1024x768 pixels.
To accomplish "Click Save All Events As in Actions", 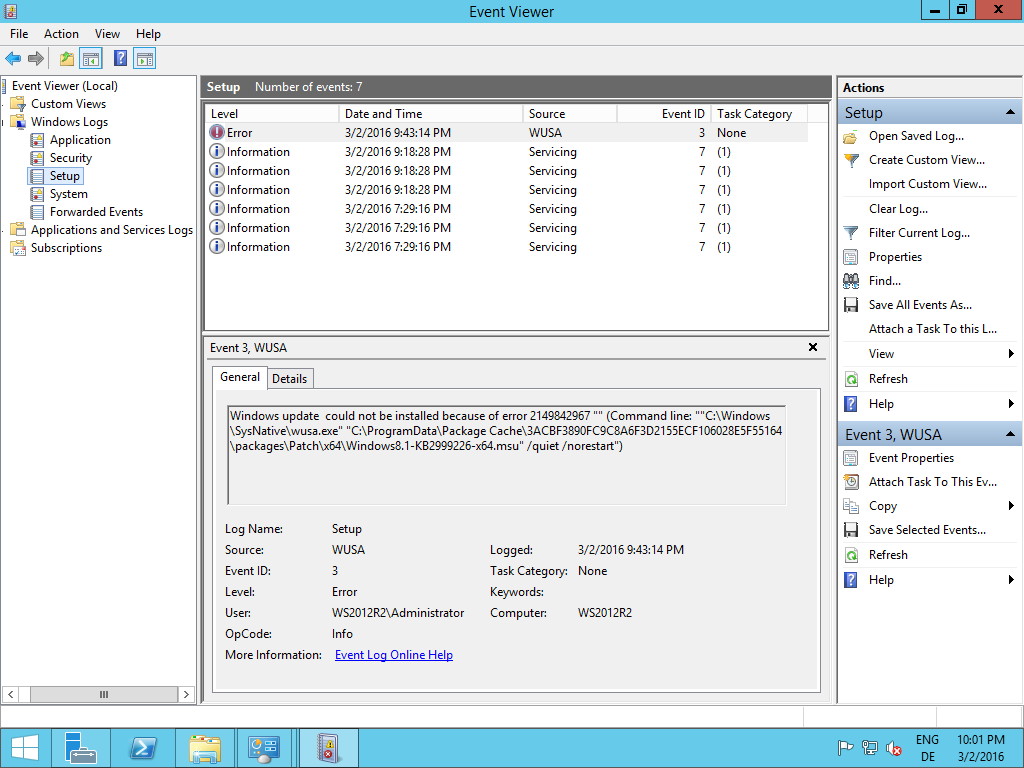I will point(920,305).
